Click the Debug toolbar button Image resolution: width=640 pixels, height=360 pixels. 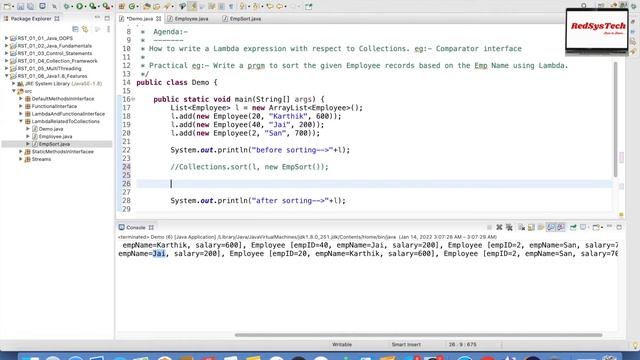[67, 6]
